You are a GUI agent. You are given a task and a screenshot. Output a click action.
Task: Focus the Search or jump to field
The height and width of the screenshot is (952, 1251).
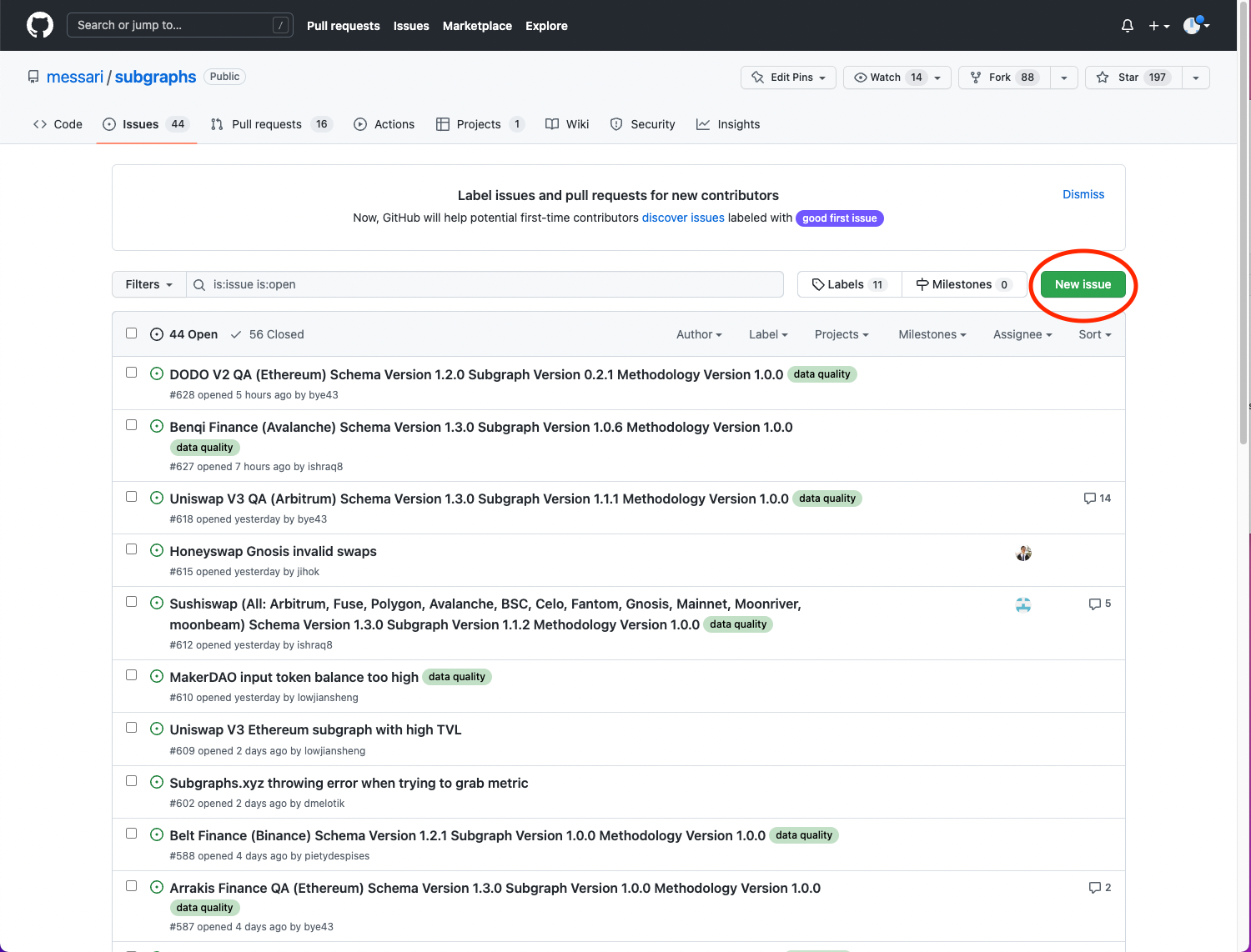tap(179, 25)
